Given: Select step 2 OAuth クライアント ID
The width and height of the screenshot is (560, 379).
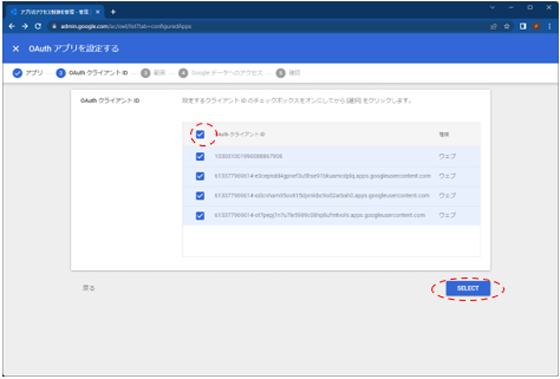Looking at the screenshot, I should click(92, 73).
